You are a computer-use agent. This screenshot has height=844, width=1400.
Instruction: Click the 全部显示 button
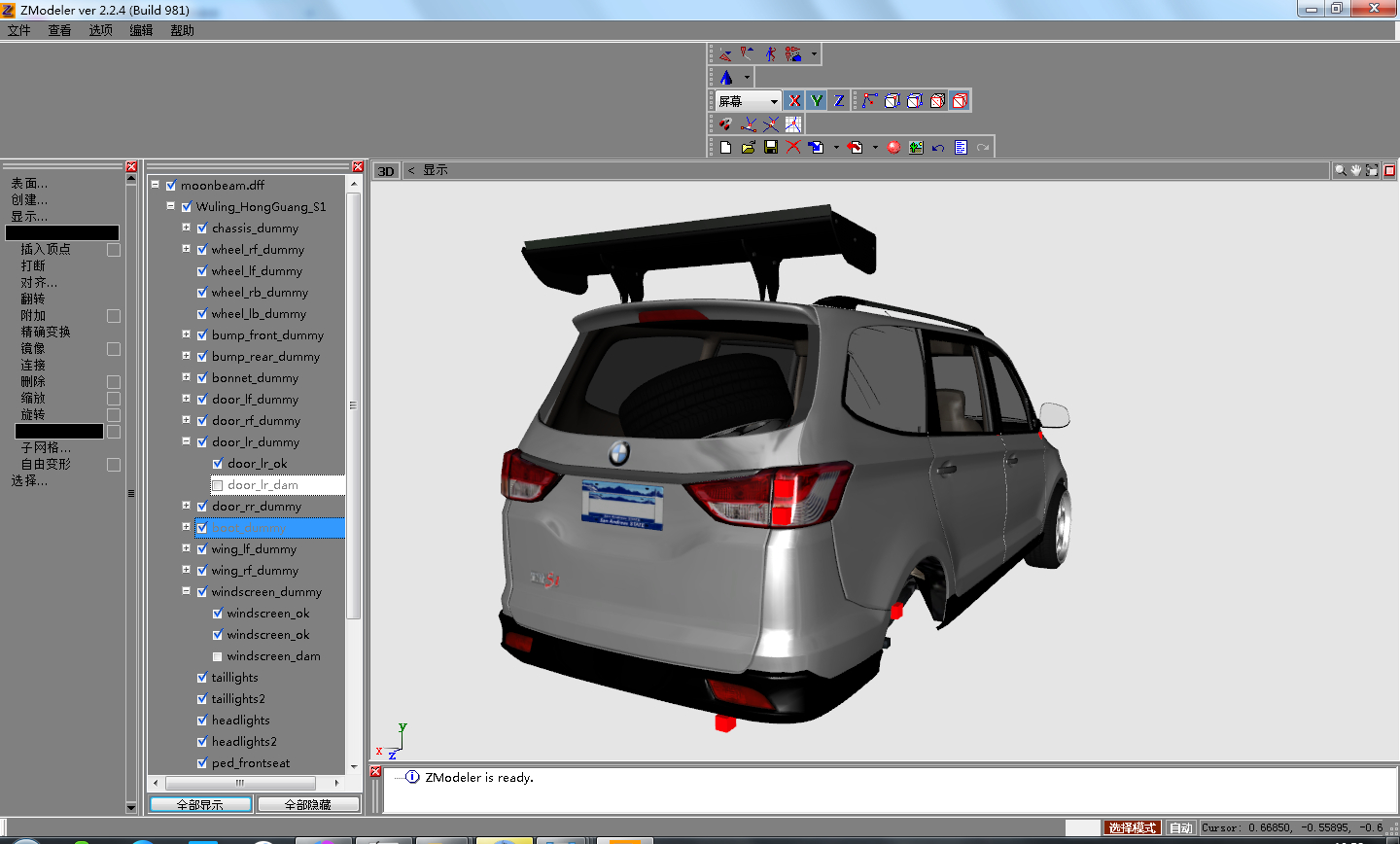coord(200,804)
